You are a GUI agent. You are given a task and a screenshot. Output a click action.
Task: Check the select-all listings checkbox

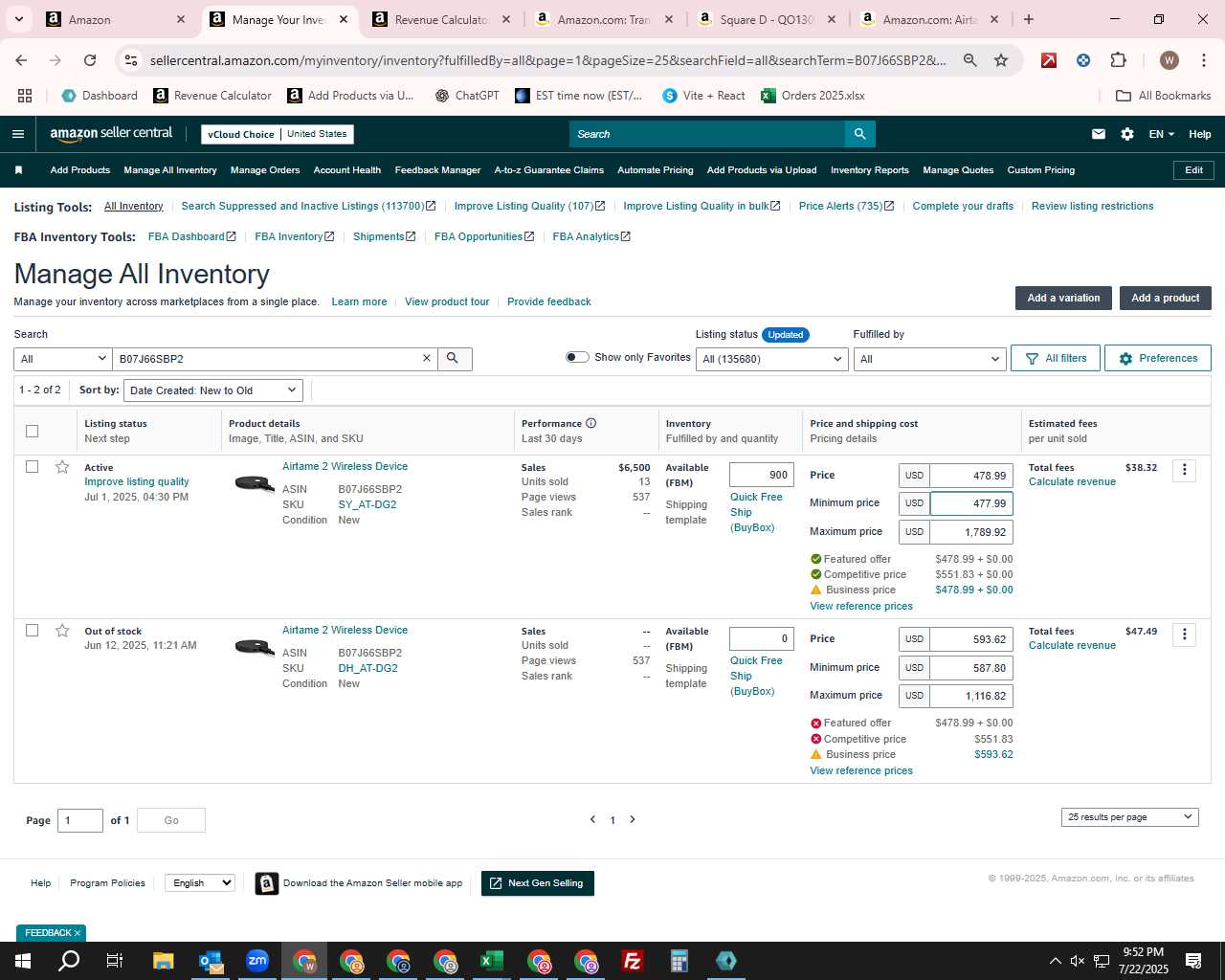(x=32, y=431)
